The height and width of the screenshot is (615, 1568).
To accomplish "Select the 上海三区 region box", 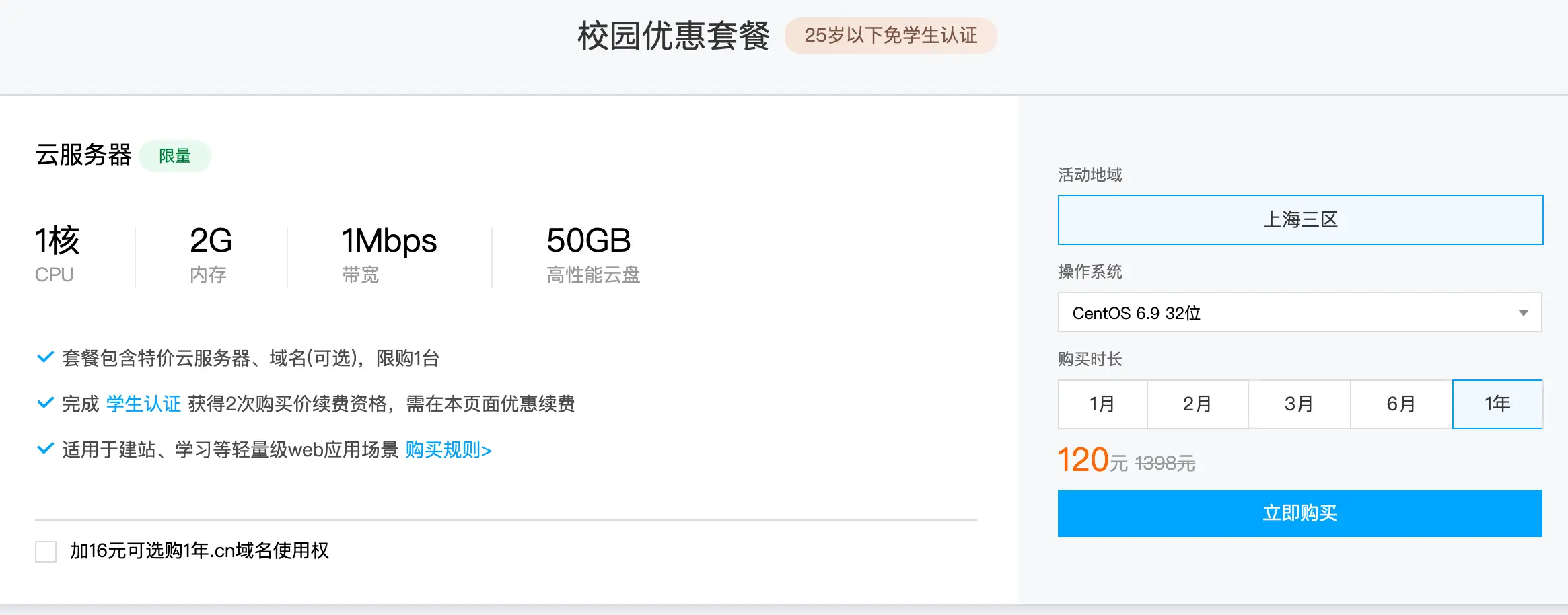I will click(x=1300, y=219).
